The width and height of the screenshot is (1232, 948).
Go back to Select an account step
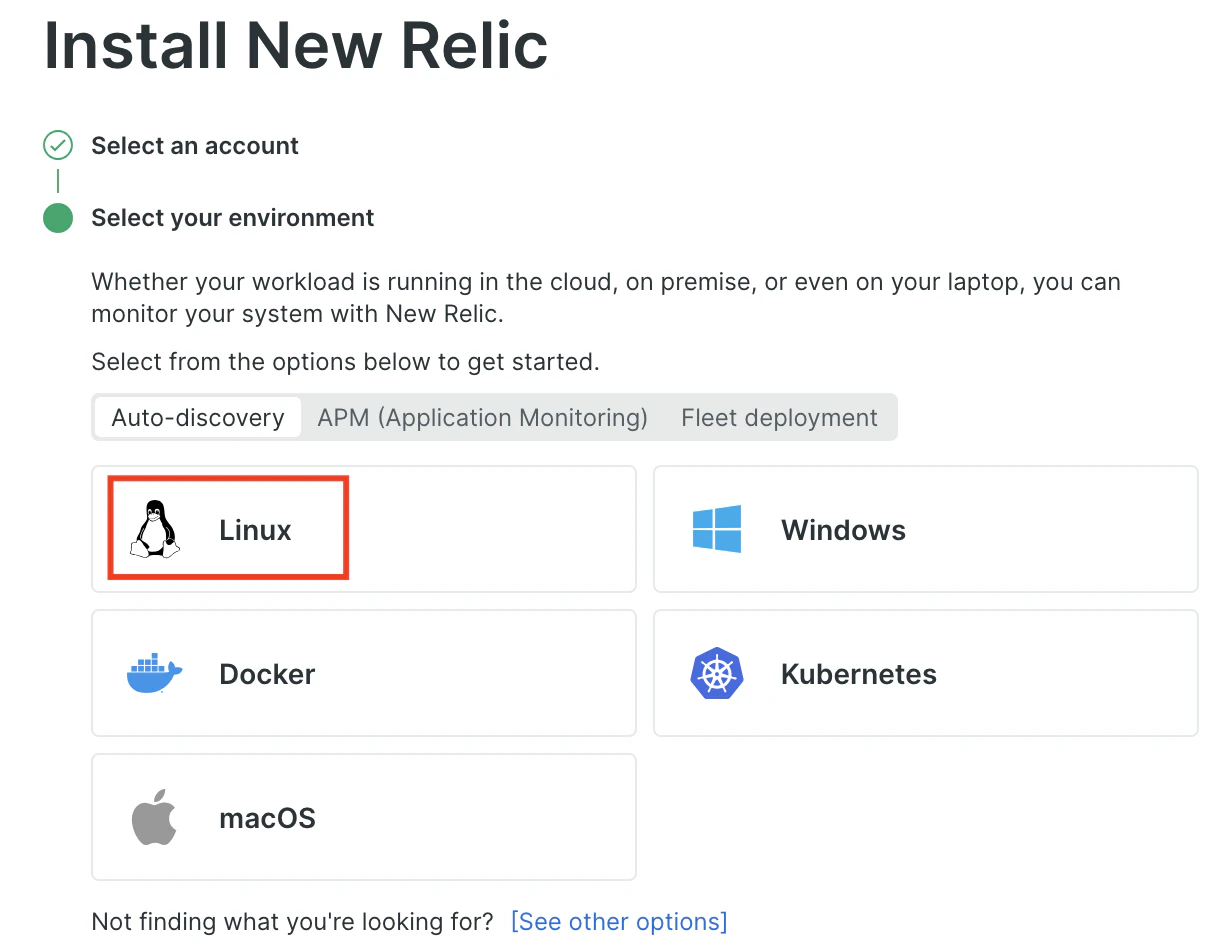click(x=195, y=146)
